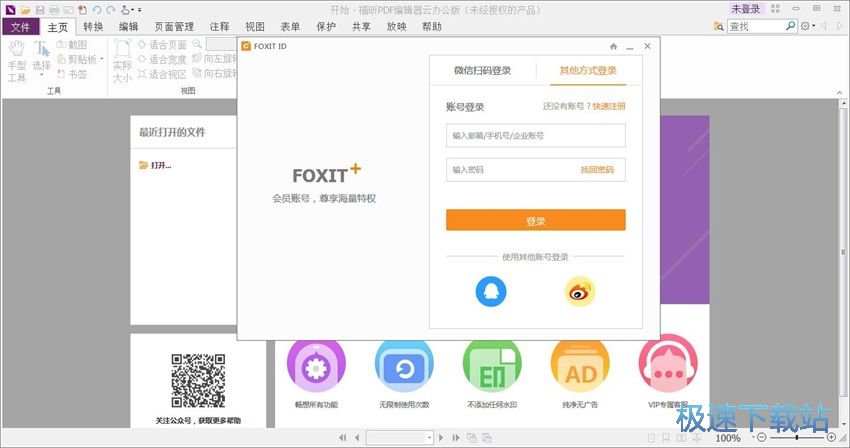The image size is (850, 448).
Task: Click the skin/layout grid icon in title bar
Action: pyautogui.click(x=775, y=9)
